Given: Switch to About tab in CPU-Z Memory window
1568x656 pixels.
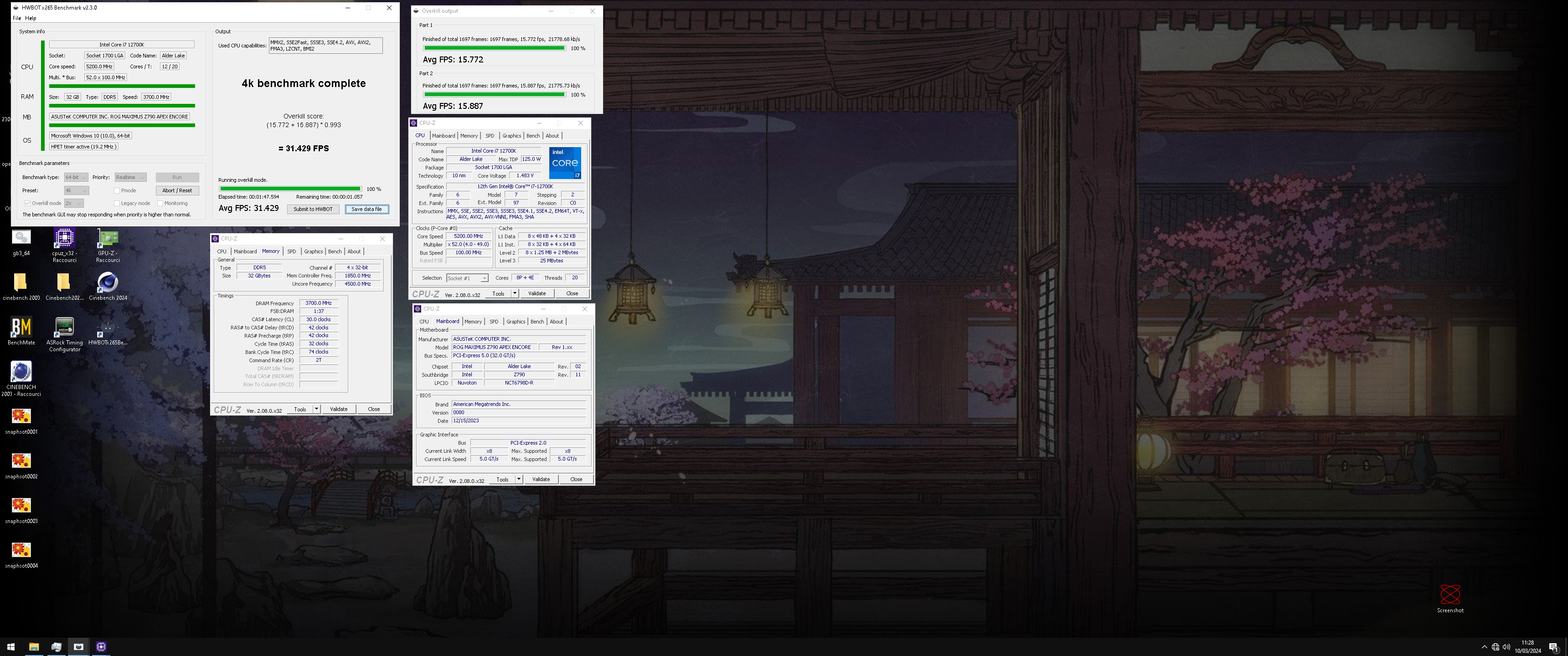Looking at the screenshot, I should coord(354,251).
